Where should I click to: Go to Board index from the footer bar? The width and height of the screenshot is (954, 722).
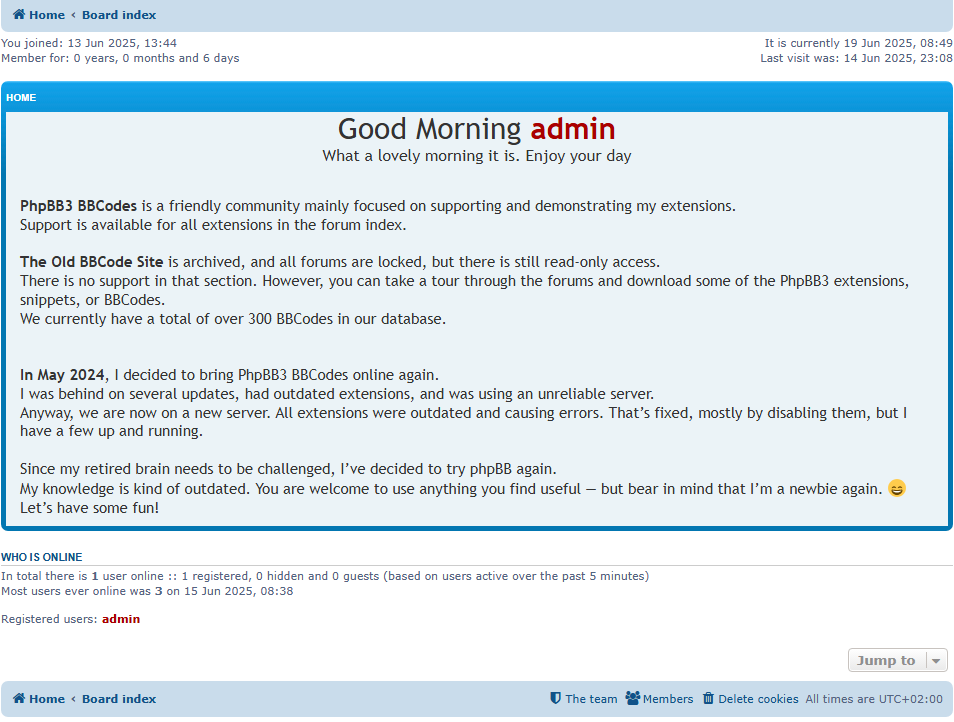tap(119, 698)
